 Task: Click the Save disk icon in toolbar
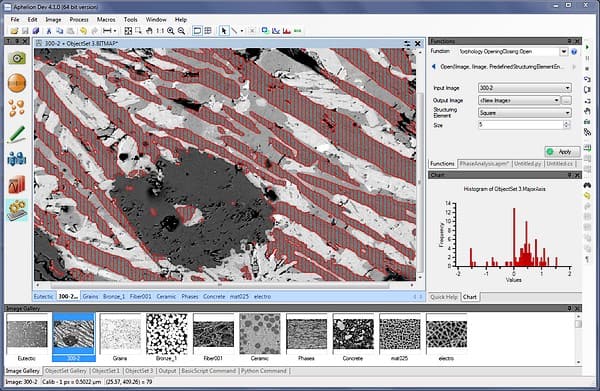click(25, 31)
